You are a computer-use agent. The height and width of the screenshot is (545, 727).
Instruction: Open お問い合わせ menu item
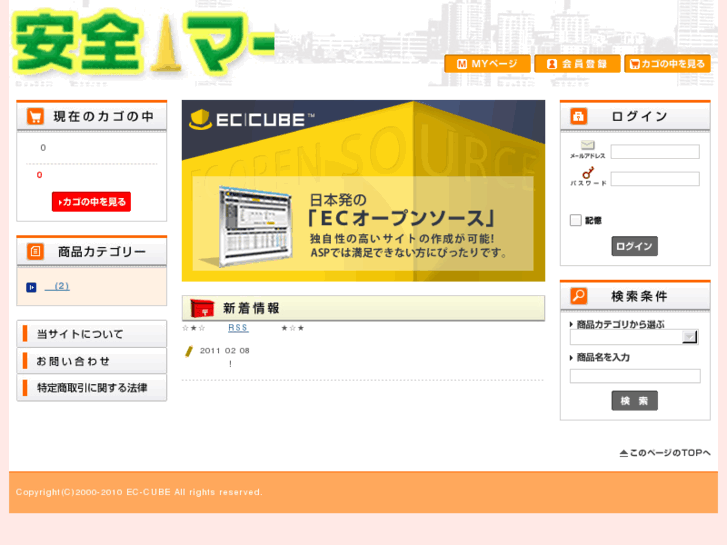coord(91,361)
